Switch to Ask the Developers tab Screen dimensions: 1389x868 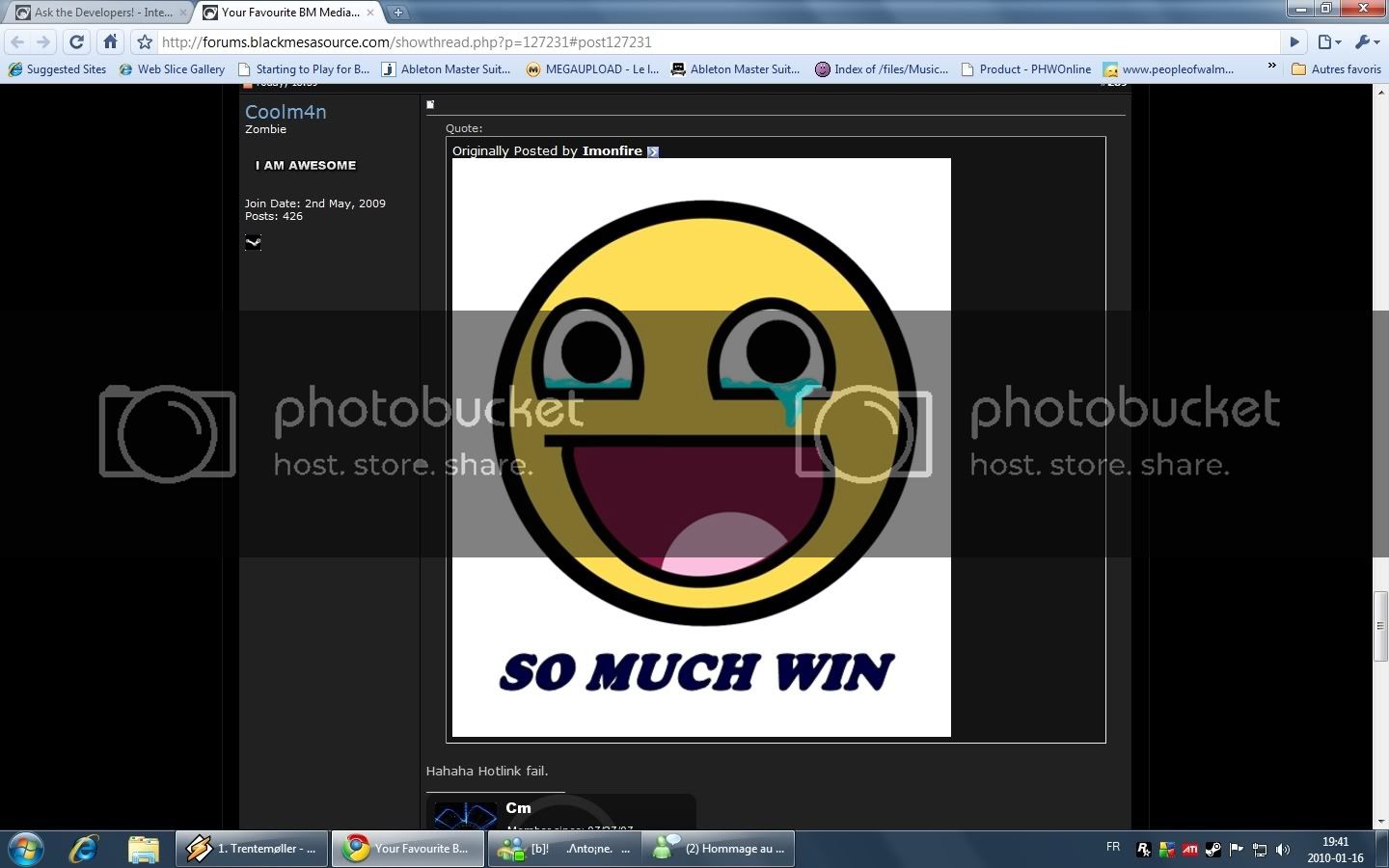coord(101,13)
